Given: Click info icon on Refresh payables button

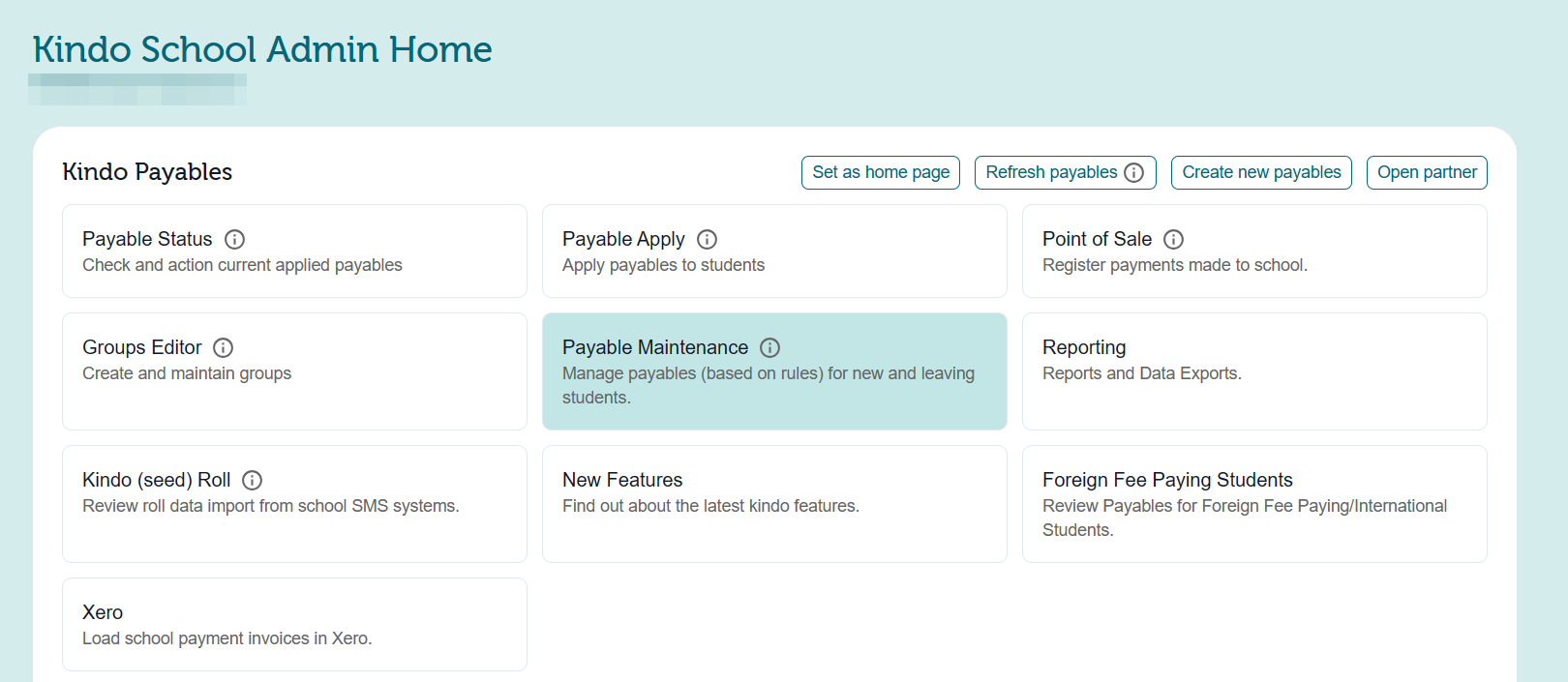Looking at the screenshot, I should [1134, 172].
